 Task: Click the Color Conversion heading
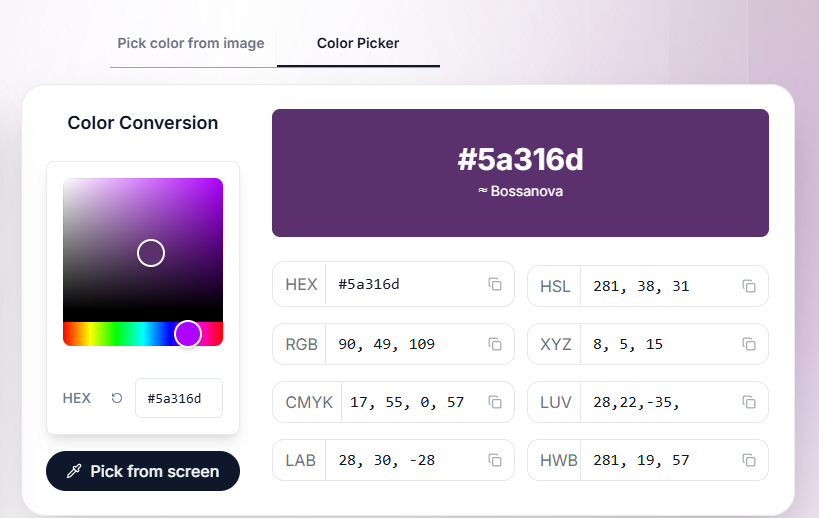pos(143,123)
